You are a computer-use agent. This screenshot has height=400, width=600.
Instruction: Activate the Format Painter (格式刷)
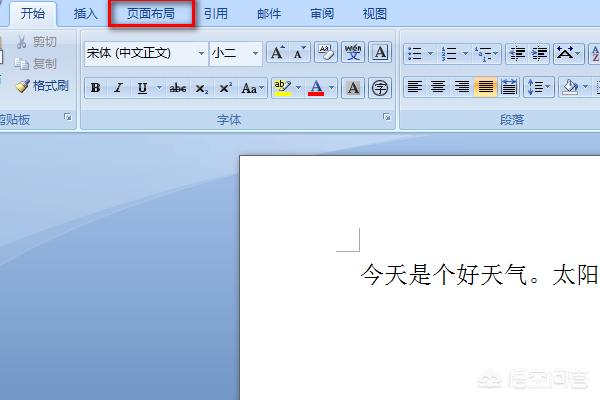pos(42,86)
